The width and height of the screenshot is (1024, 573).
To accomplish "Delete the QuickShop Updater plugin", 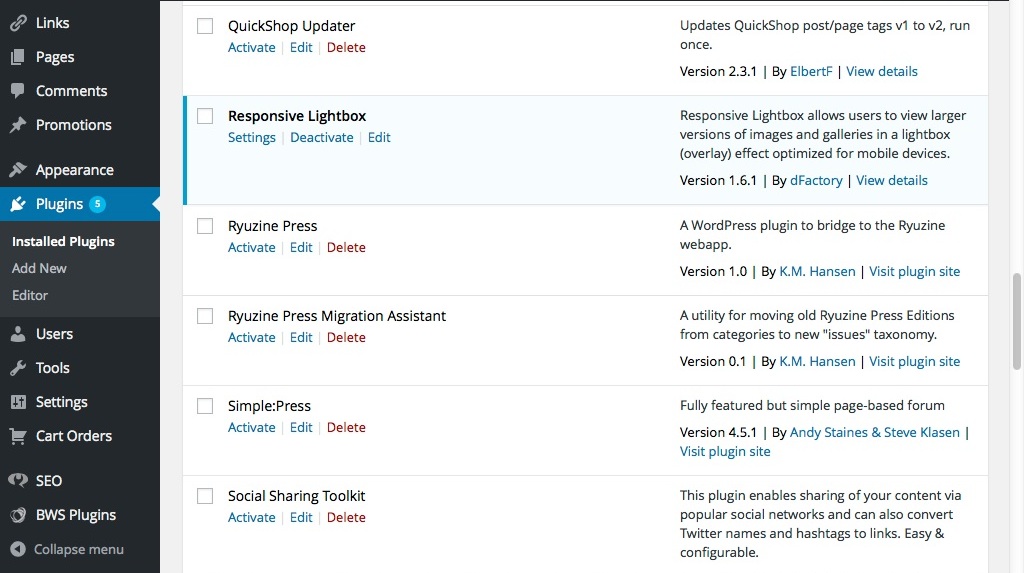I will tap(346, 47).
